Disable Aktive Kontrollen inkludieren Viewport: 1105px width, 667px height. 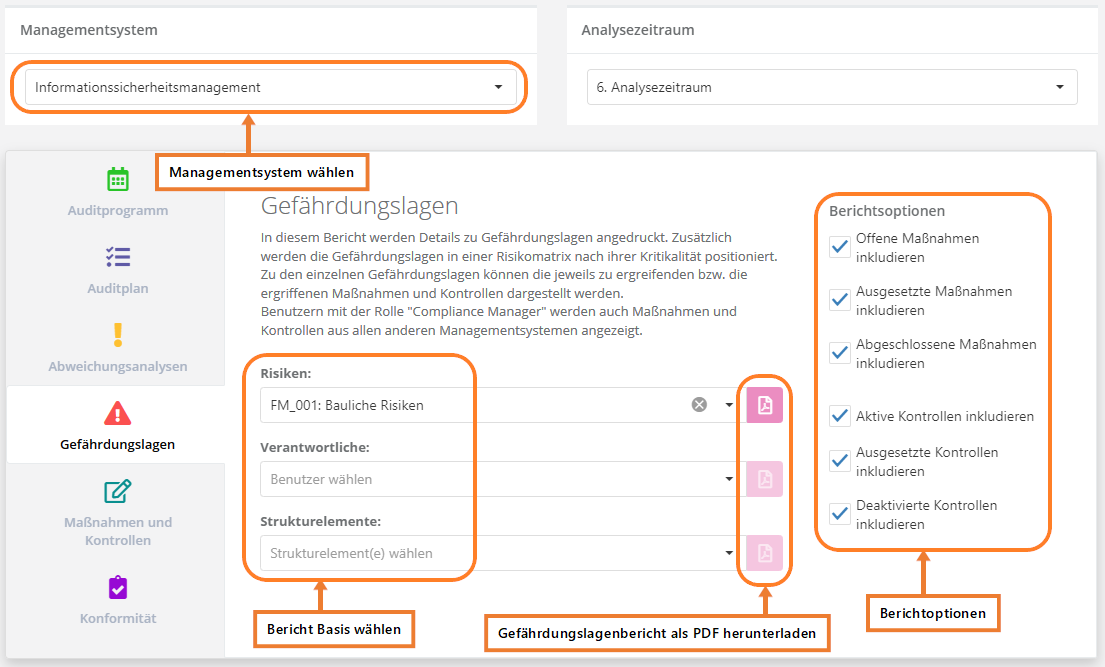(x=839, y=416)
